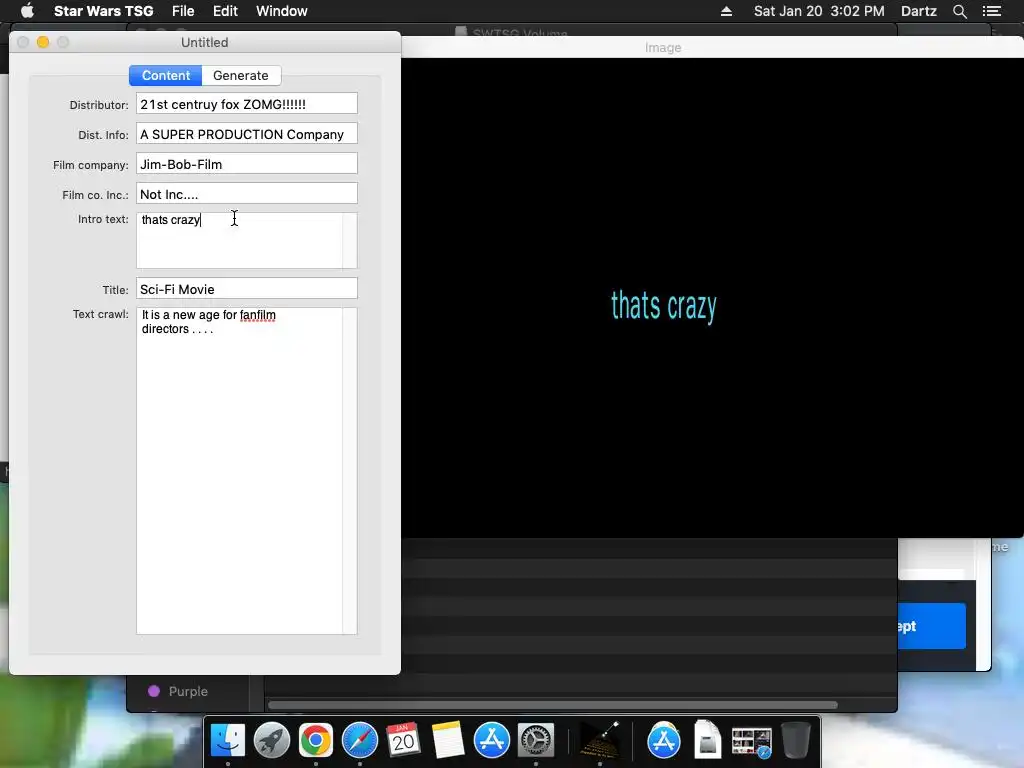This screenshot has height=768, width=1024.
Task: Click the Title field with Sci-Fi Movie
Action: coord(247,288)
